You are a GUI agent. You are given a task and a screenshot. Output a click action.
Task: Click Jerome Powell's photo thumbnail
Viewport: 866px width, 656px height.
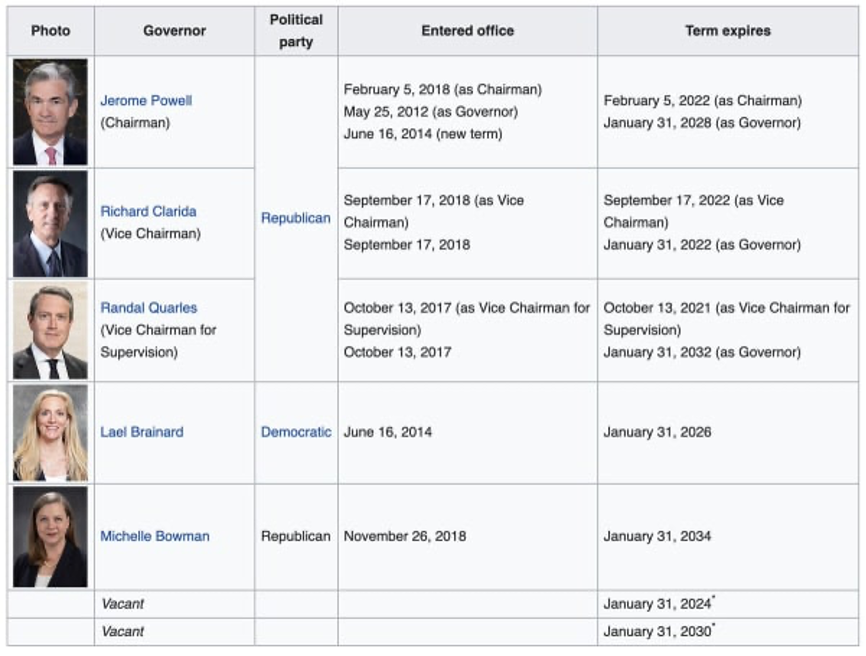(x=50, y=112)
